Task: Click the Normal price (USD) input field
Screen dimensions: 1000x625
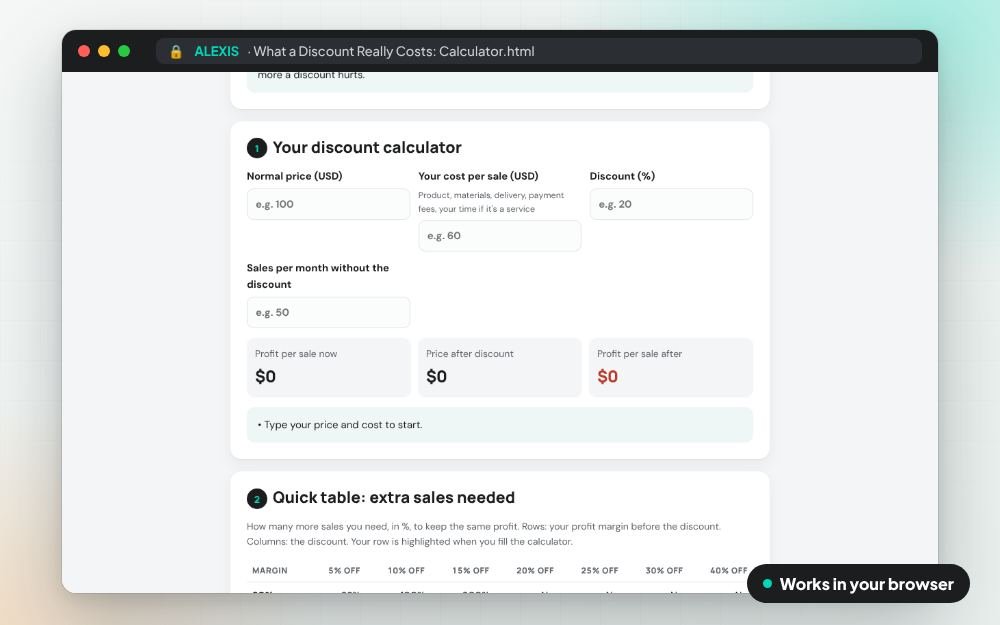Action: tap(328, 204)
